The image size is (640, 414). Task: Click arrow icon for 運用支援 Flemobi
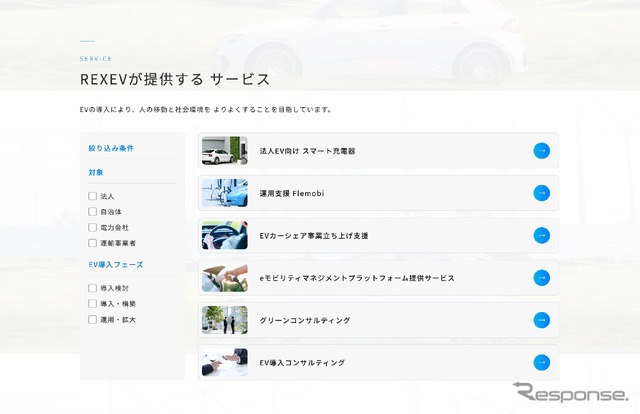pyautogui.click(x=541, y=193)
